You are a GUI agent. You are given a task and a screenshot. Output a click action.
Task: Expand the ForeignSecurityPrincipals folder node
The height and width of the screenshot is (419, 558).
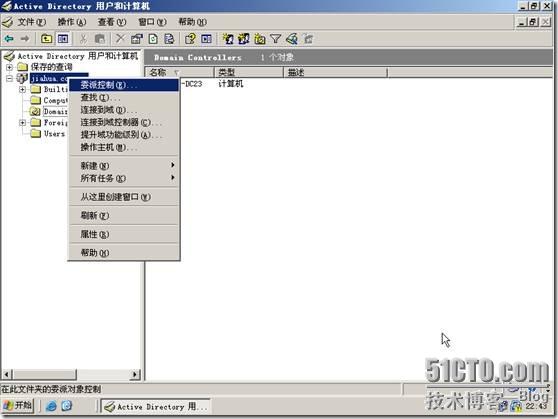tap(22, 123)
